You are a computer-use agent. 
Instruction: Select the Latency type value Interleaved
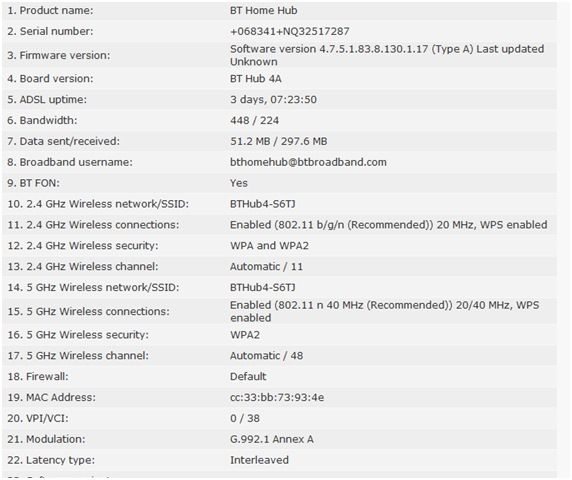tap(259, 460)
